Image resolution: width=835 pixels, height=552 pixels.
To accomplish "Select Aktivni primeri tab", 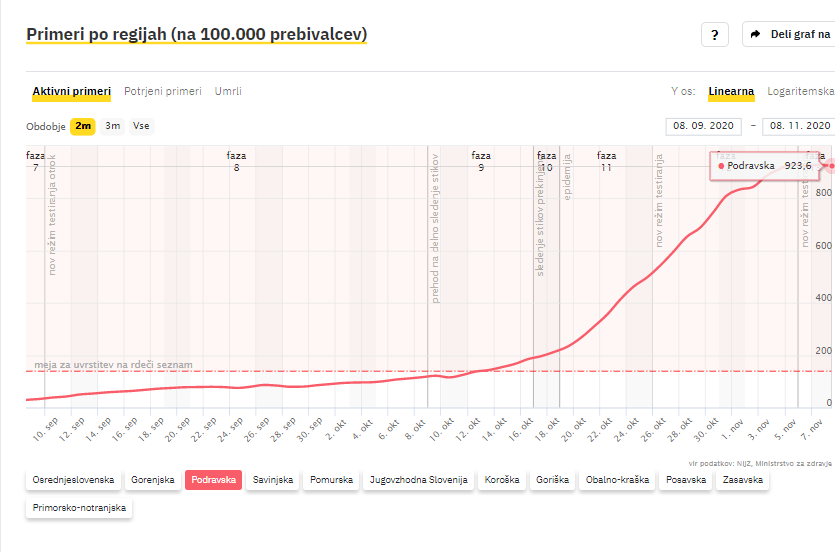I will tap(72, 92).
